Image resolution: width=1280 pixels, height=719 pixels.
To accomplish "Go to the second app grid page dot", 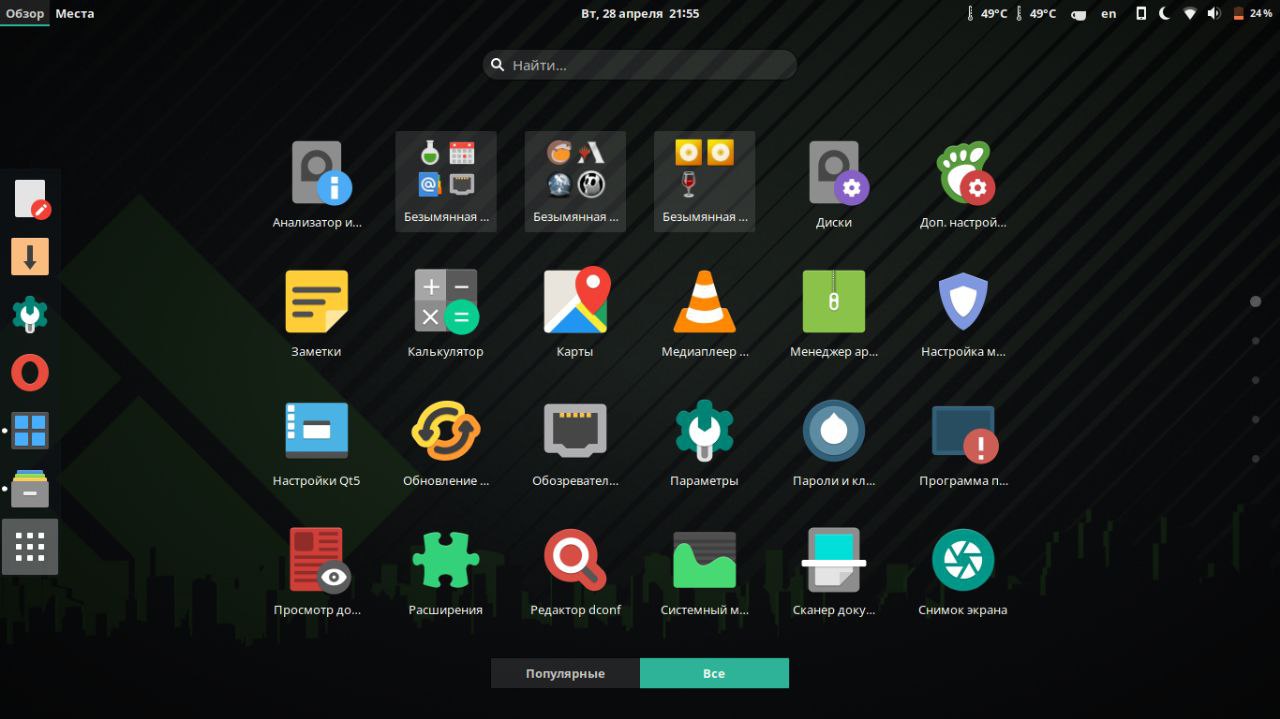I will coord(1255,341).
